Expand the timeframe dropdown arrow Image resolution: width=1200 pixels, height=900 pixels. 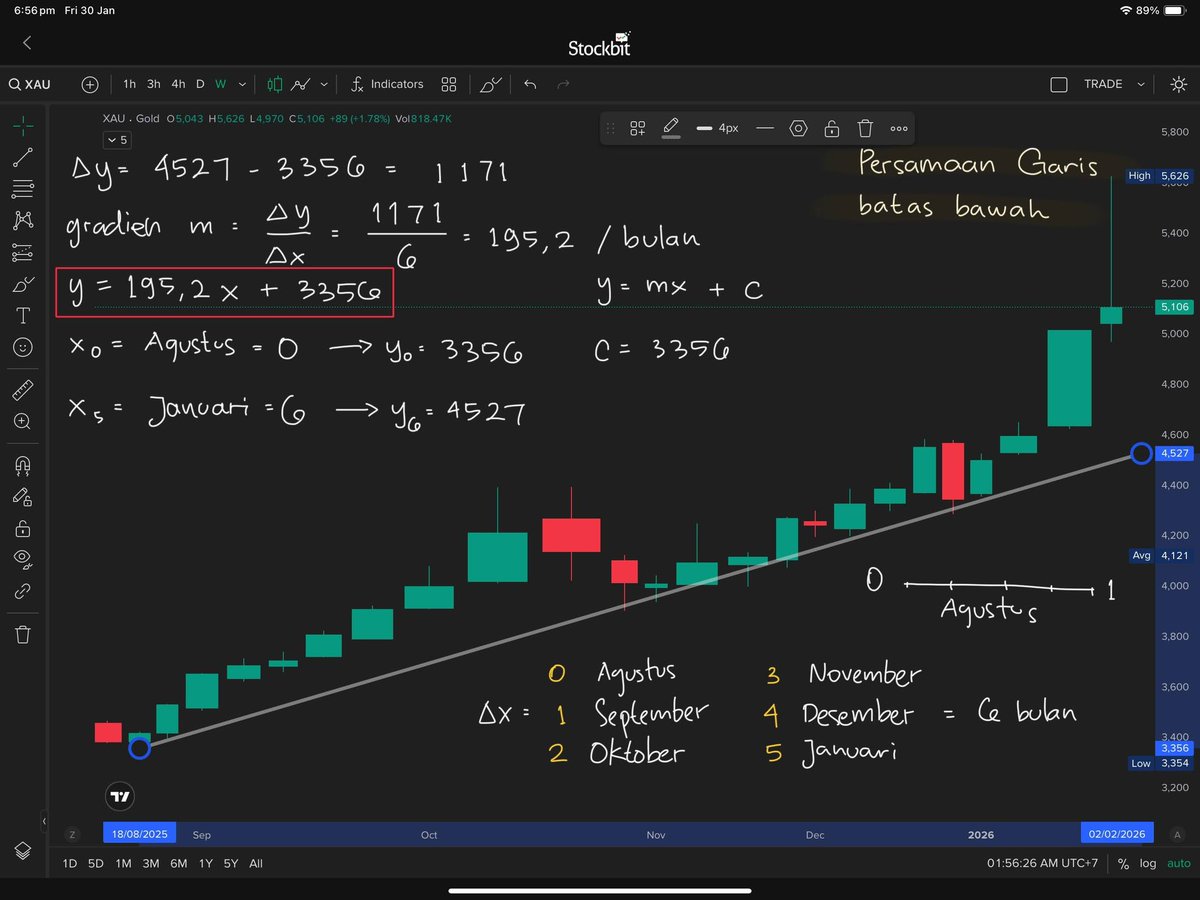[x=242, y=85]
